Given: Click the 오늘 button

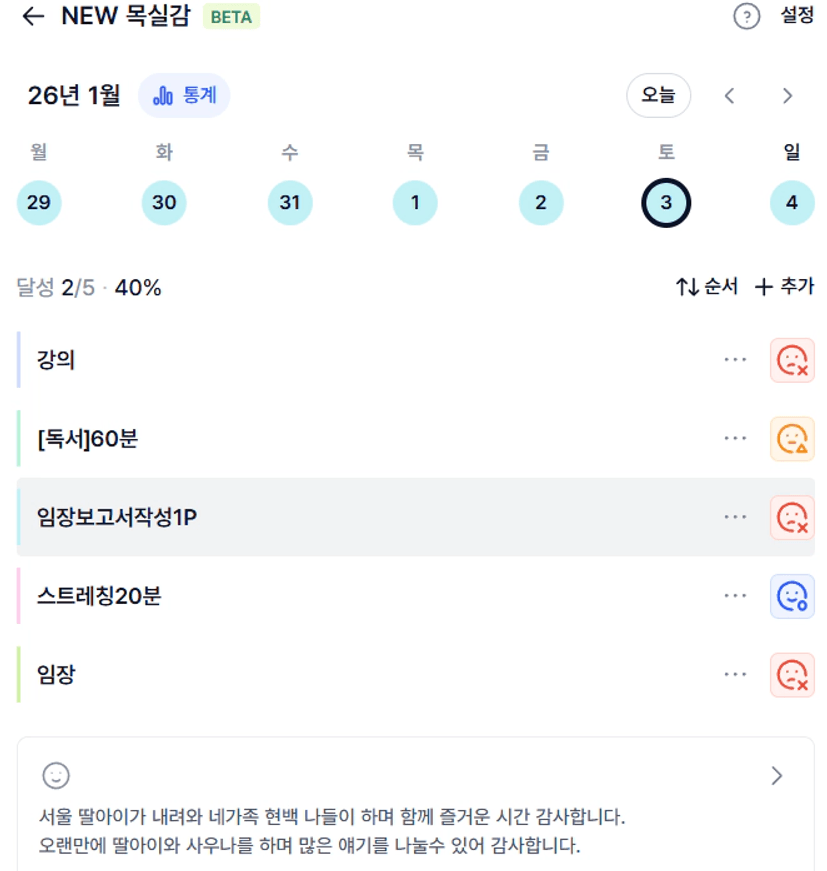Looking at the screenshot, I should tap(658, 96).
